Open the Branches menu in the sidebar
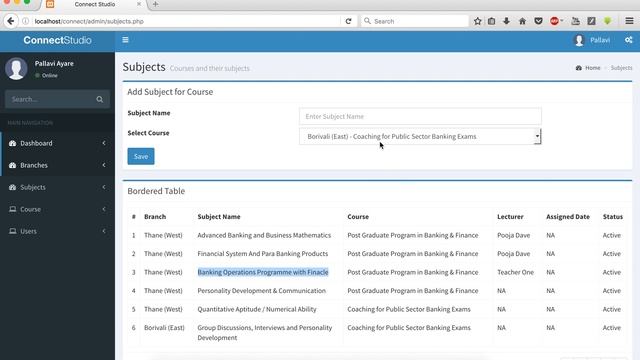The width and height of the screenshot is (640, 360). [57, 165]
